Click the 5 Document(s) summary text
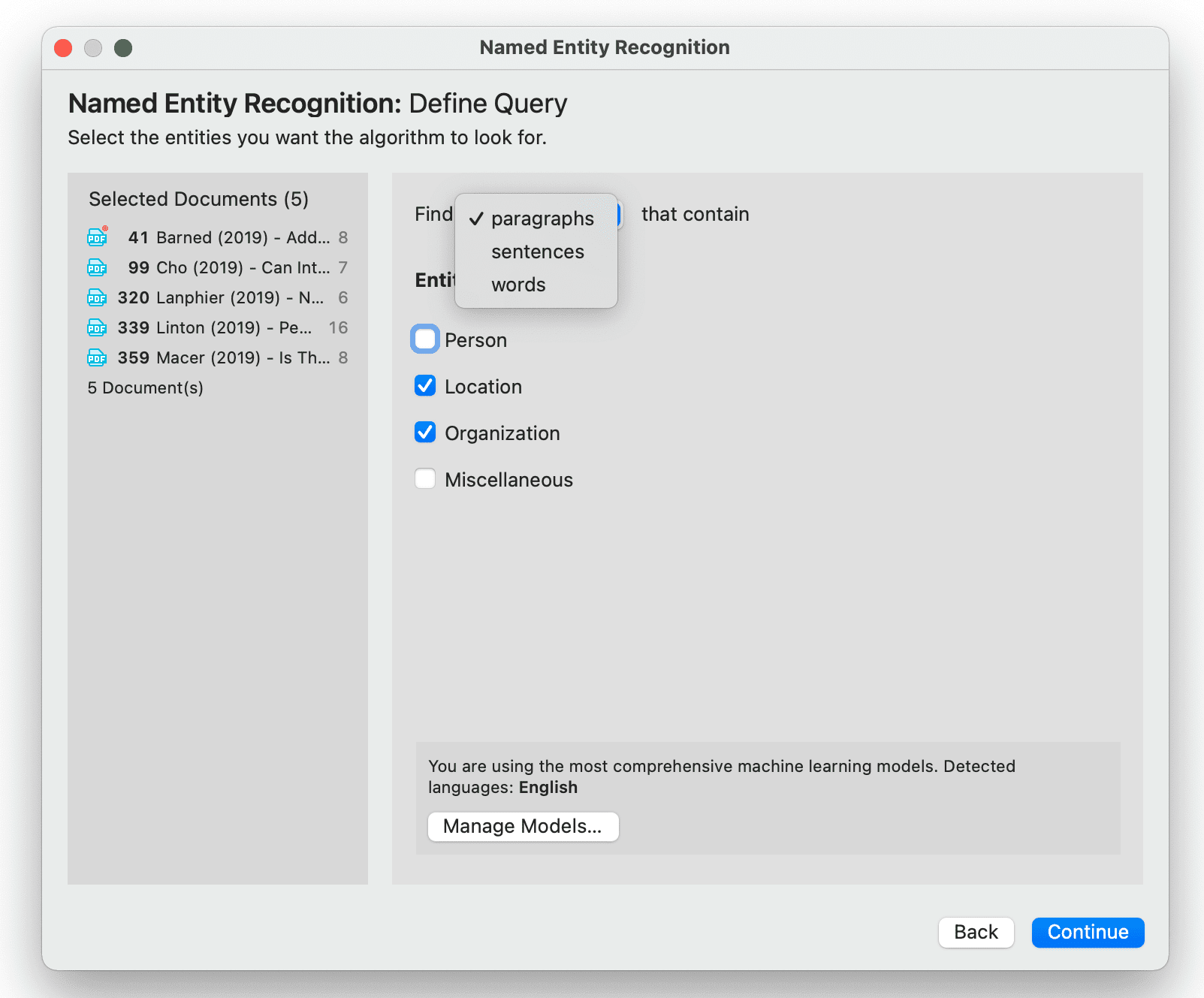1204x998 pixels. (146, 387)
